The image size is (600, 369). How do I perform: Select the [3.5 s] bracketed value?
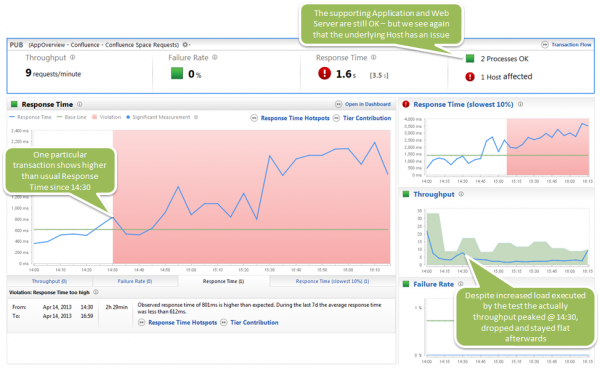coord(379,75)
